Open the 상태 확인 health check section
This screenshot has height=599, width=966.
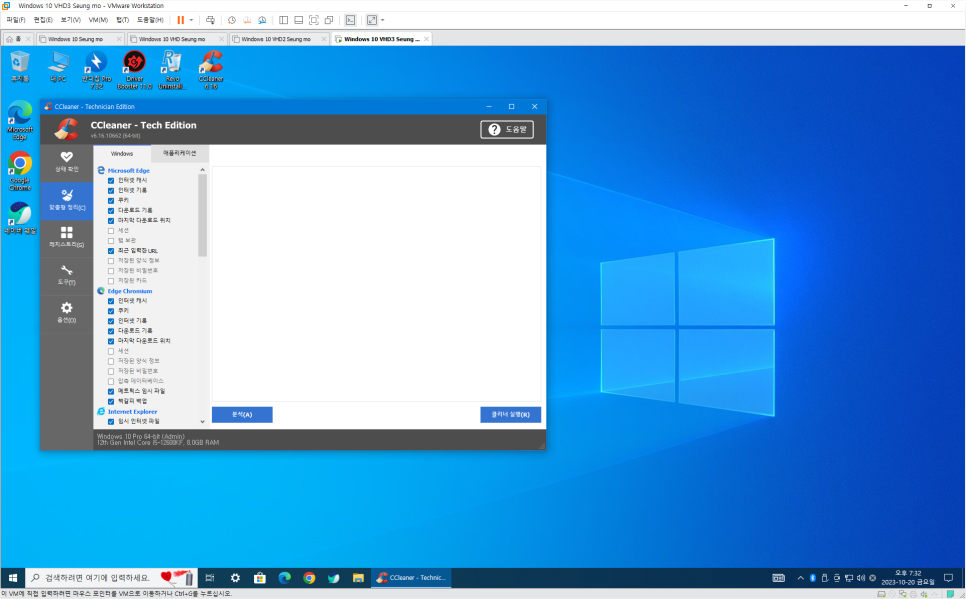(67, 162)
